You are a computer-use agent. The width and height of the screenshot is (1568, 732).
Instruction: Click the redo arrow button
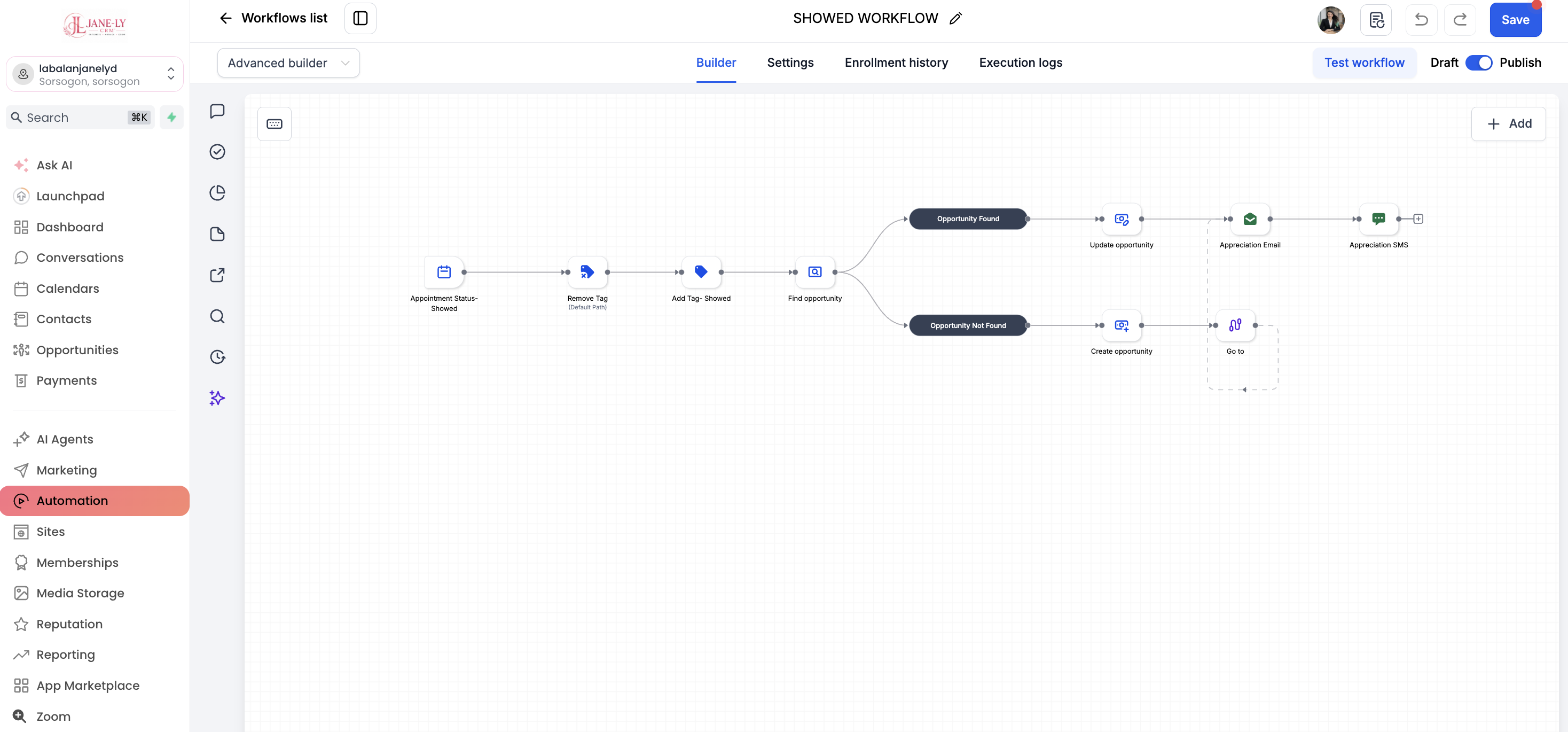(1460, 20)
